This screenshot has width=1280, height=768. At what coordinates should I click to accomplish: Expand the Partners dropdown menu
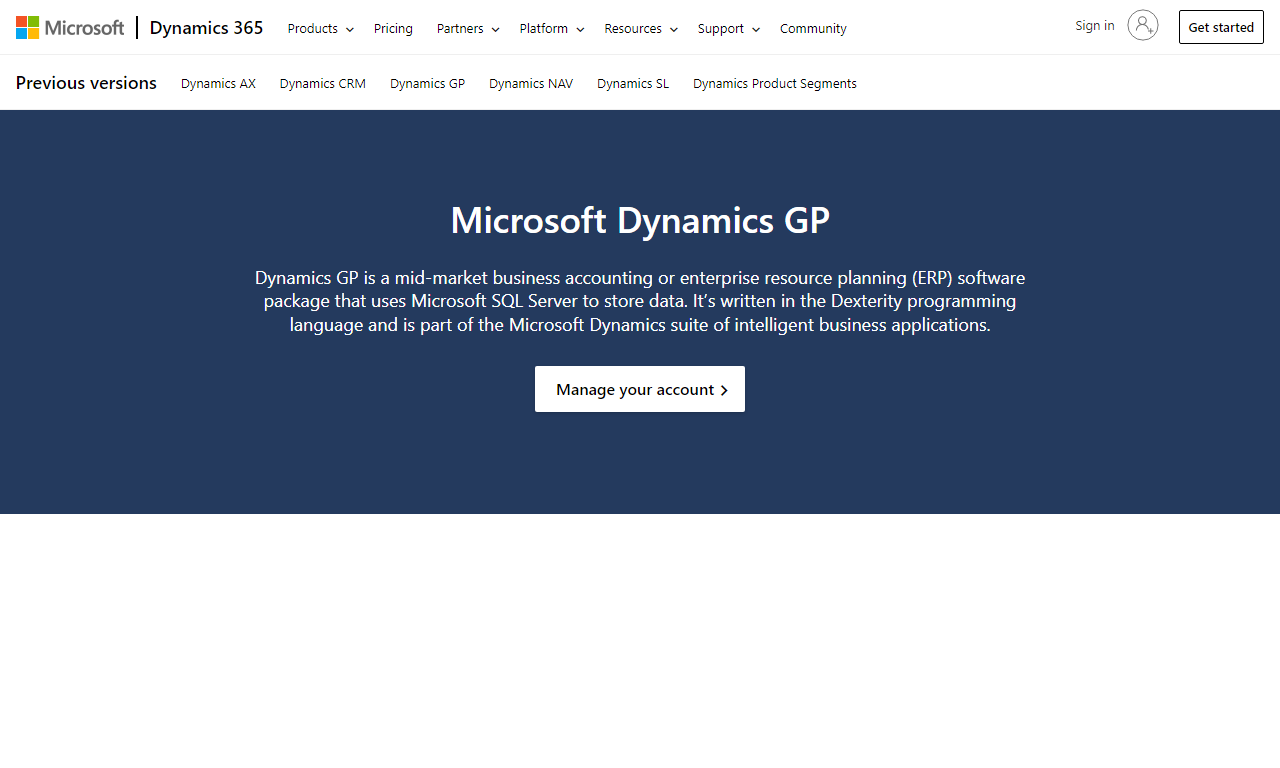pyautogui.click(x=468, y=28)
